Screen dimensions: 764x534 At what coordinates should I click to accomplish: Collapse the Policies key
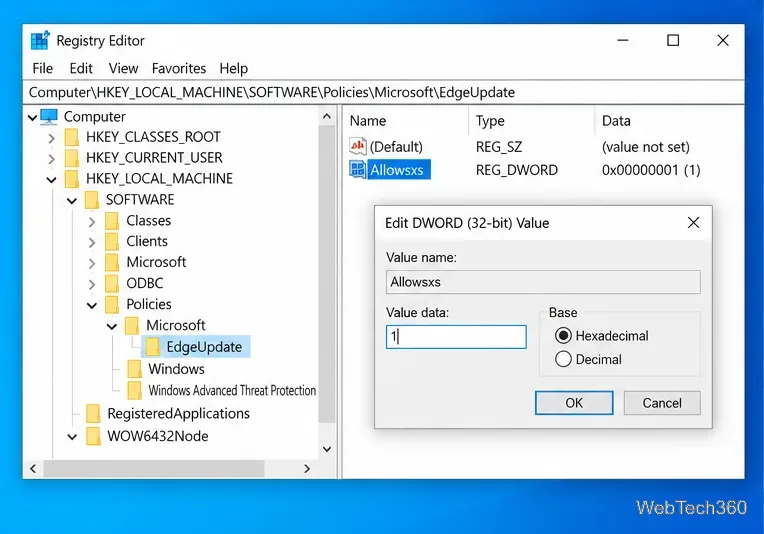point(92,305)
